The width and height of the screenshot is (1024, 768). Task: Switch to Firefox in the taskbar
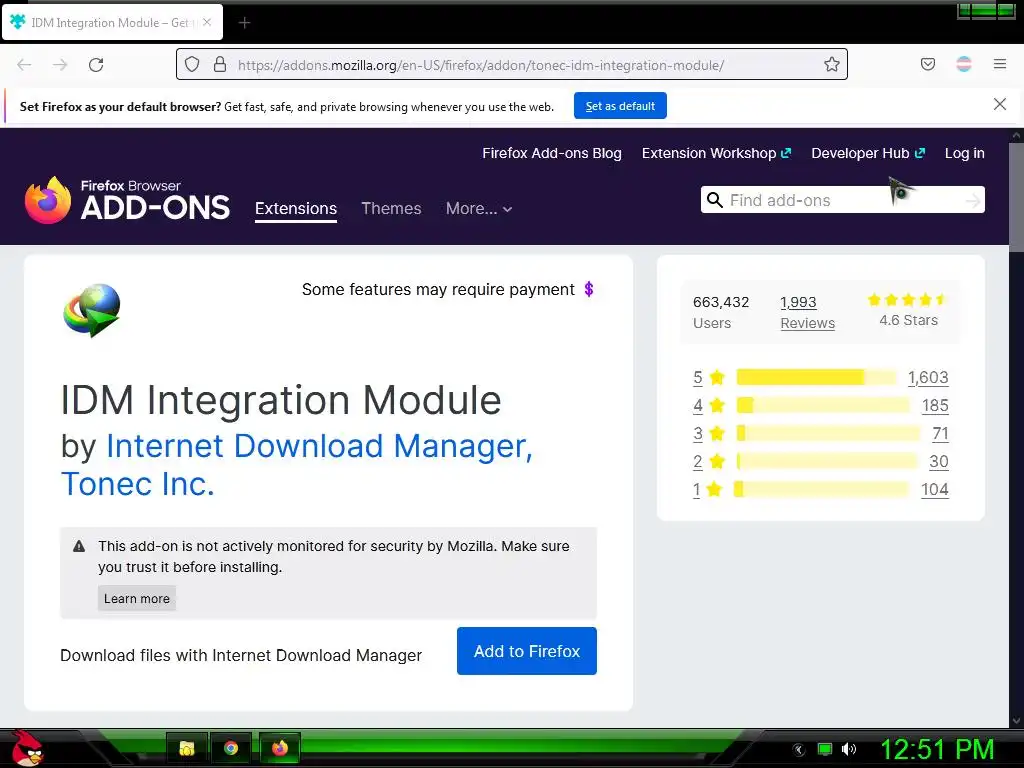pyautogui.click(x=280, y=748)
